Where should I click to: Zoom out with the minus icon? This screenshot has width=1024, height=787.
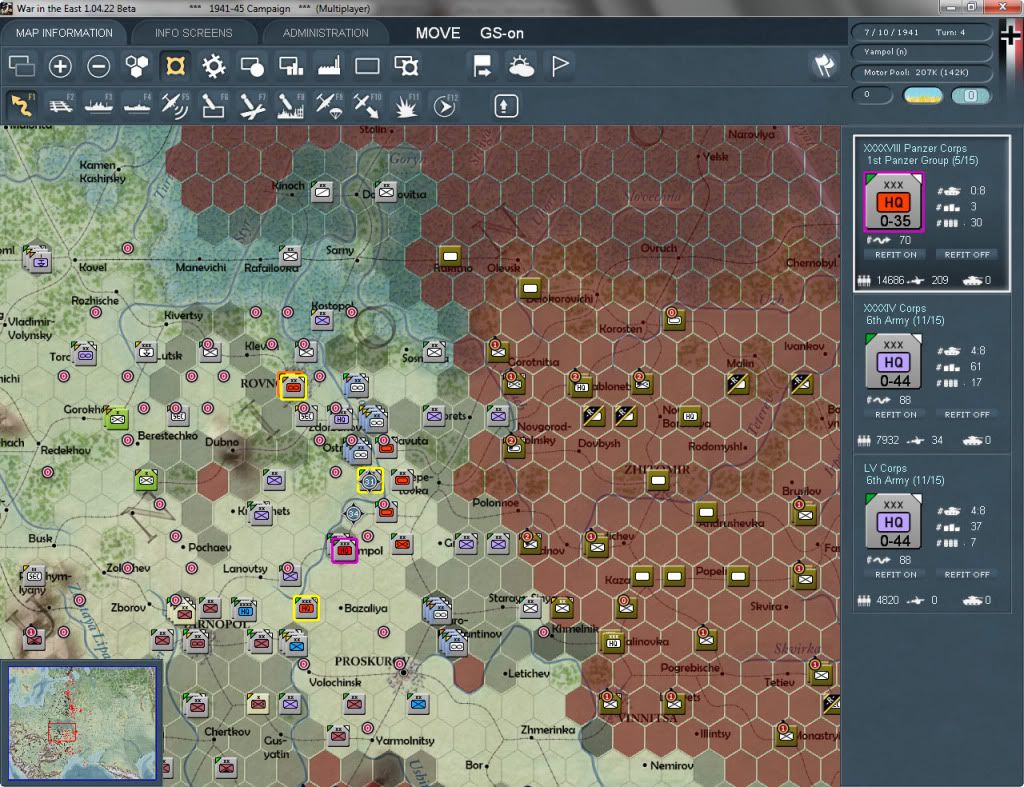click(99, 66)
